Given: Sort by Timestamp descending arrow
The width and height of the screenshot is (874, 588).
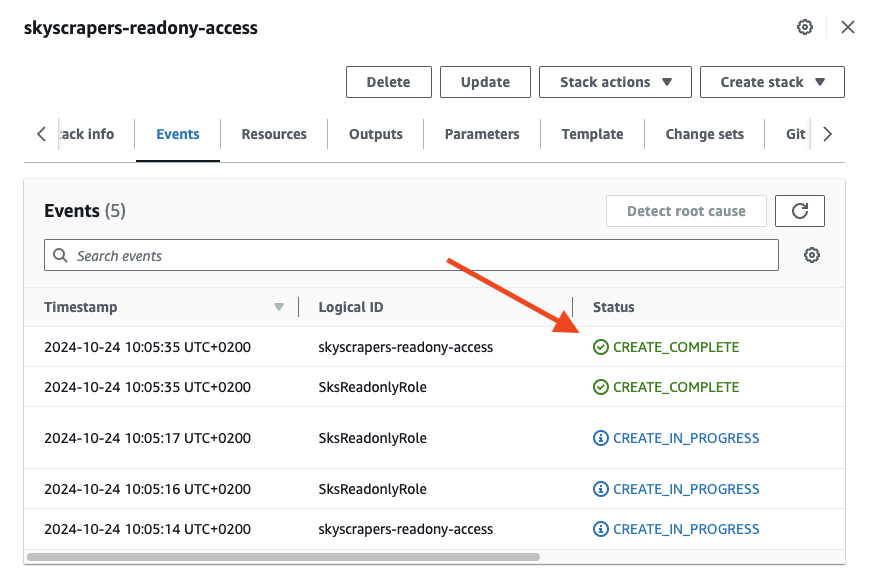Looking at the screenshot, I should [x=279, y=307].
